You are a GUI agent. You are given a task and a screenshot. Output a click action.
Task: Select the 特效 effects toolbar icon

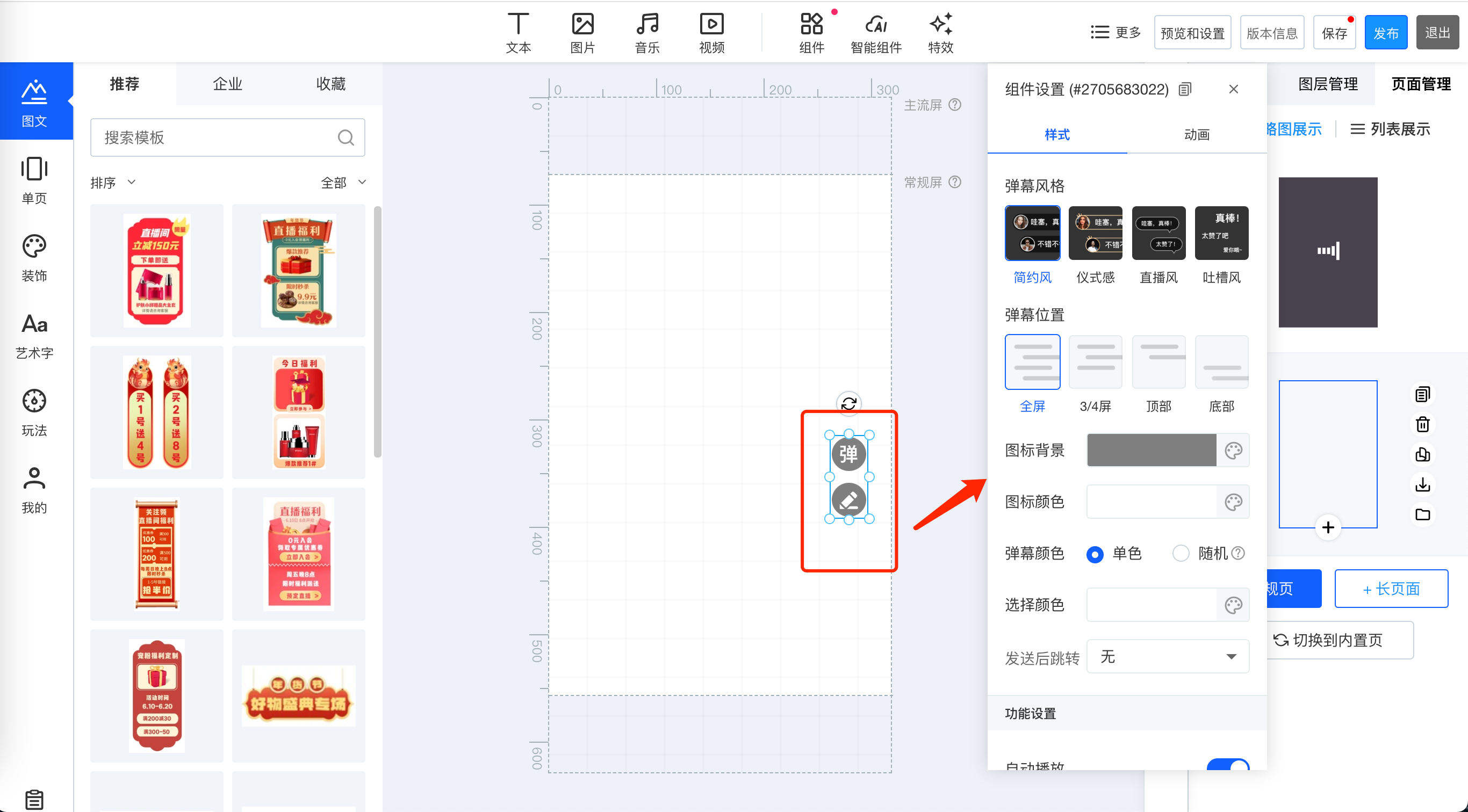click(x=940, y=33)
